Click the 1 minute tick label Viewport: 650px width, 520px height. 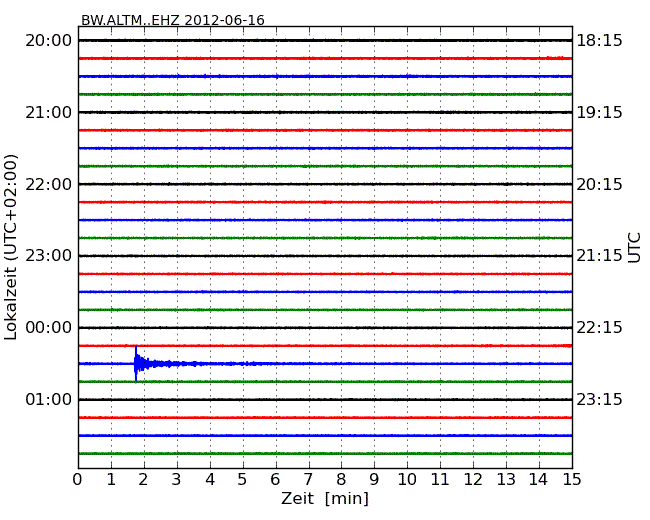111,479
